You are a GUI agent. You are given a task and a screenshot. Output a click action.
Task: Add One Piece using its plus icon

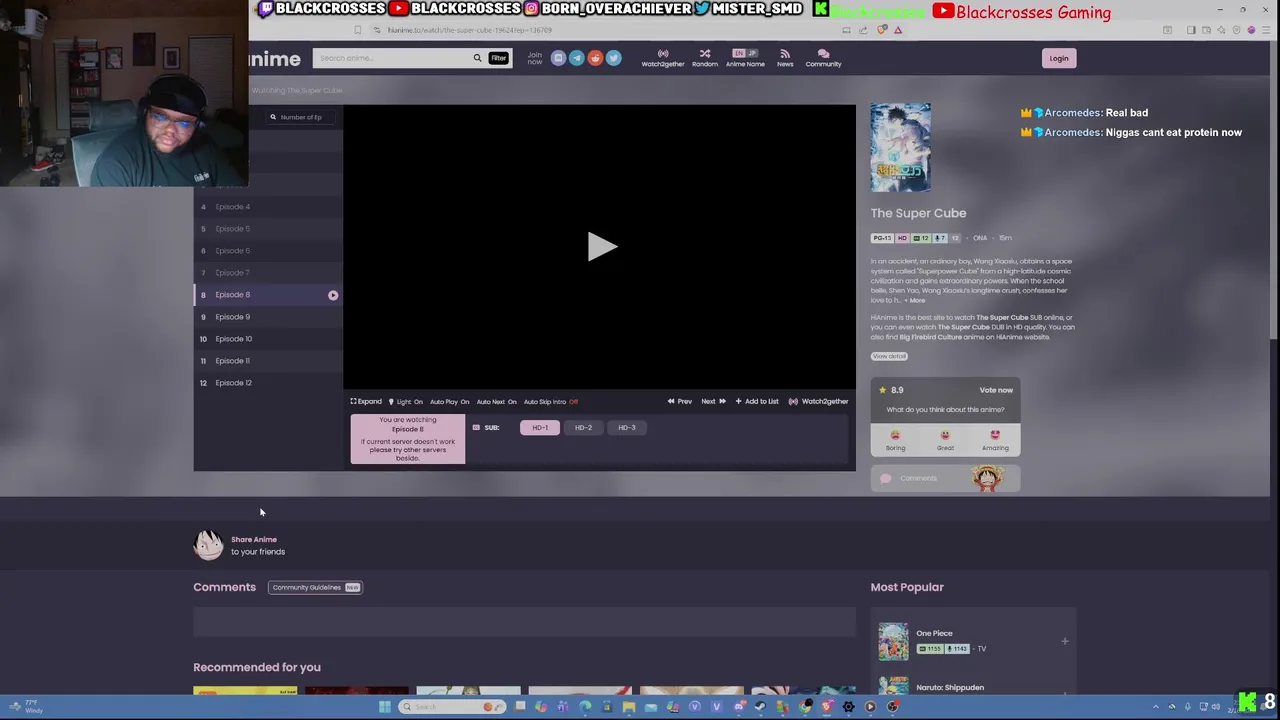point(1065,641)
